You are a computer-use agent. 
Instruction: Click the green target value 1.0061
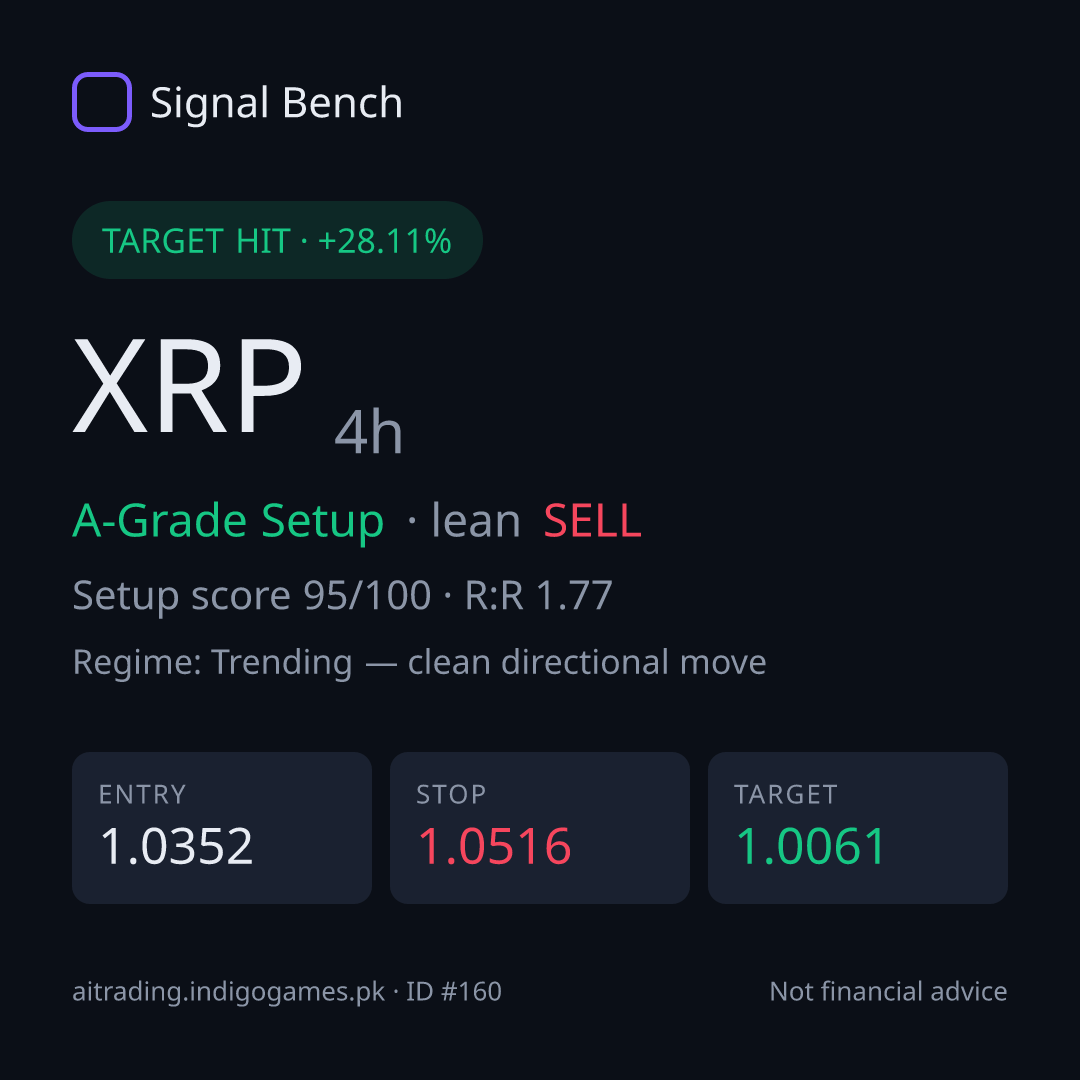pyautogui.click(x=810, y=846)
